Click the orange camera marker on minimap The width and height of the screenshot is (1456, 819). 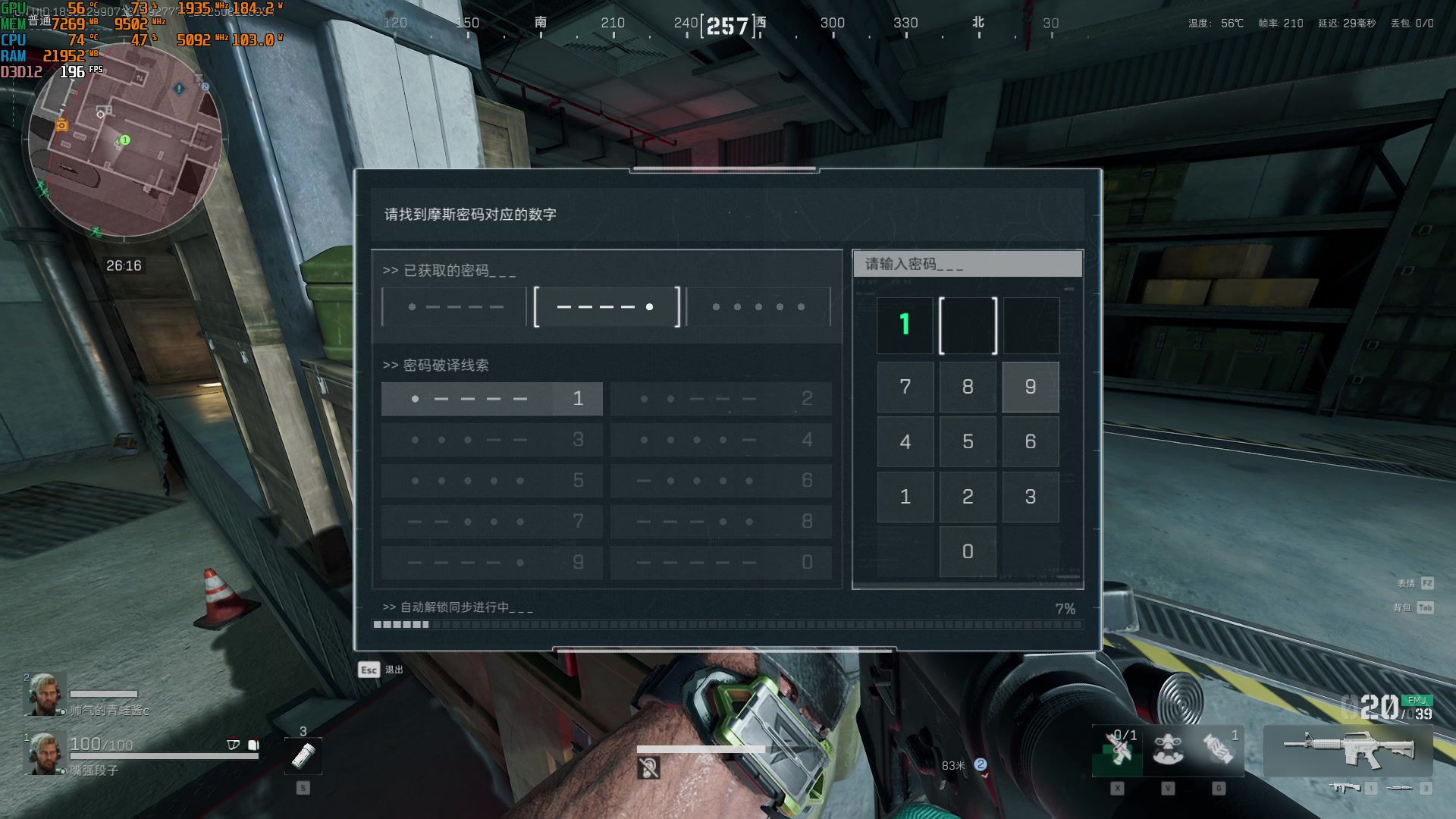click(61, 125)
